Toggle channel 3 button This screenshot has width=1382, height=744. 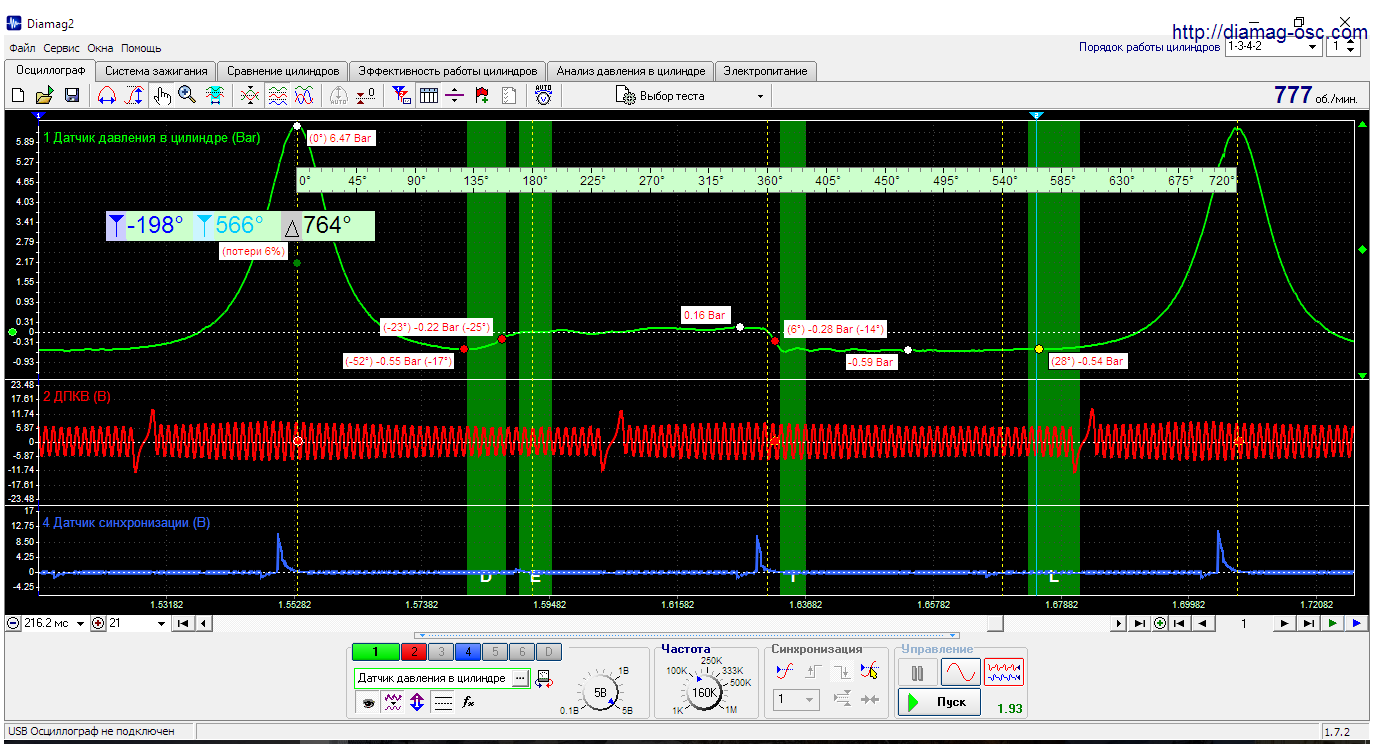[x=441, y=652]
